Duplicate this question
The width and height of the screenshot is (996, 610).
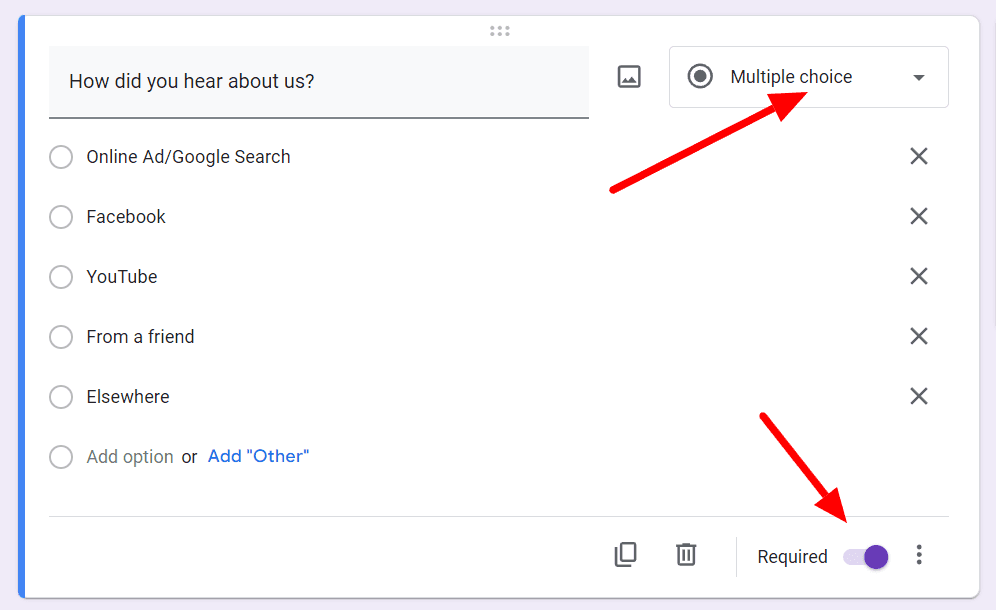point(626,555)
